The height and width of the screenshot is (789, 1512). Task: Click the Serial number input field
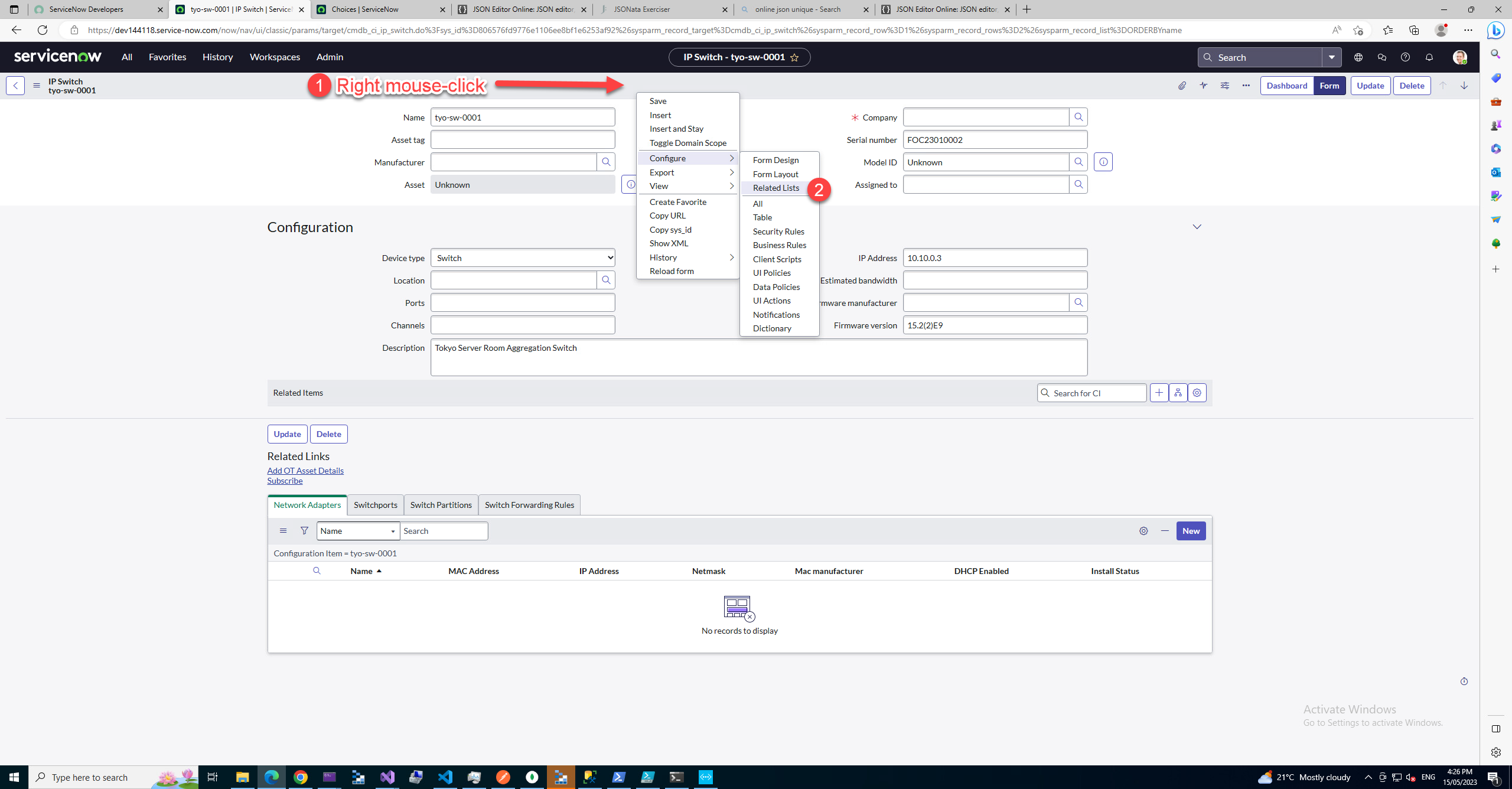tap(995, 139)
